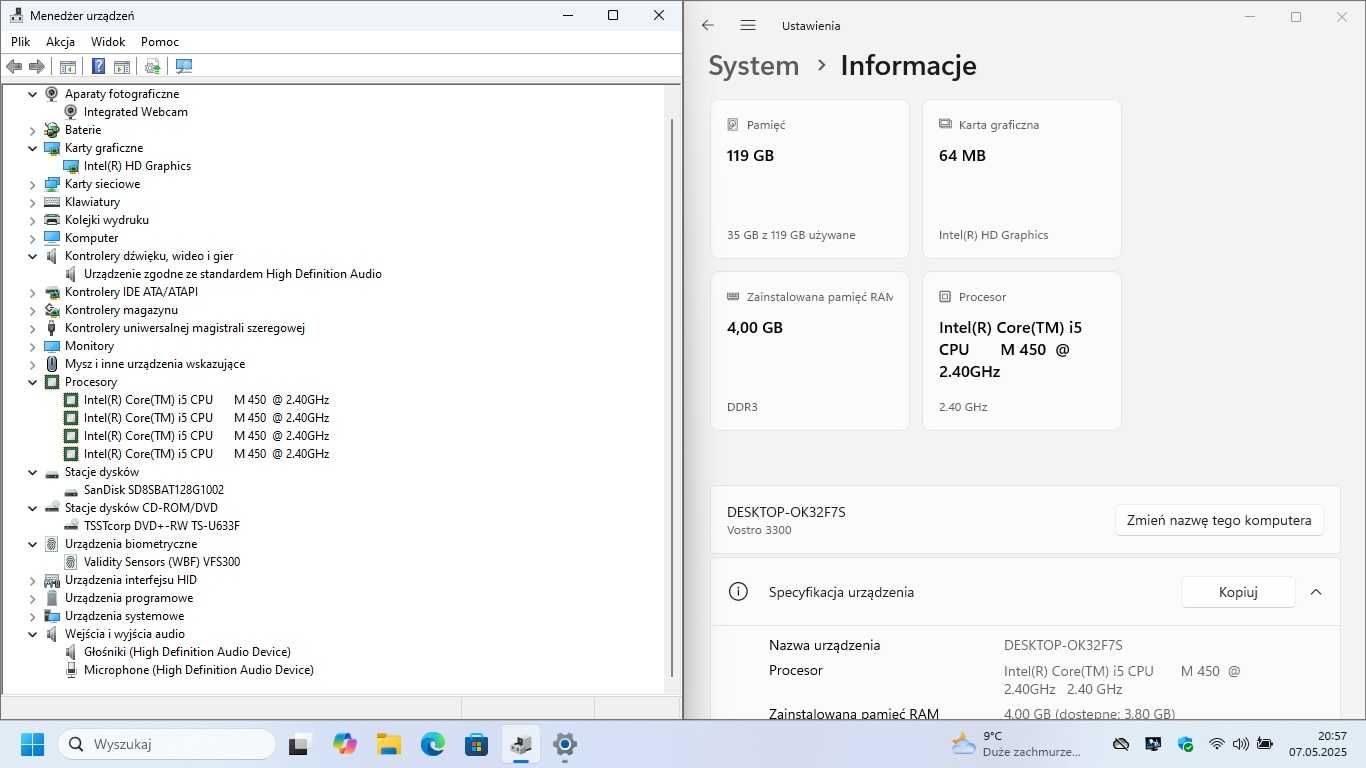
Task: Click the Karta graficzna 64 MB card
Action: point(1022,179)
